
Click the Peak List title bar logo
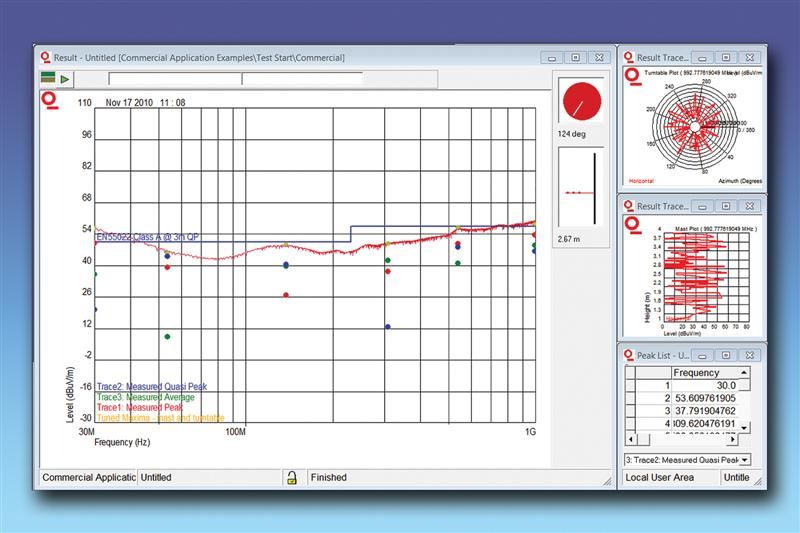629,354
